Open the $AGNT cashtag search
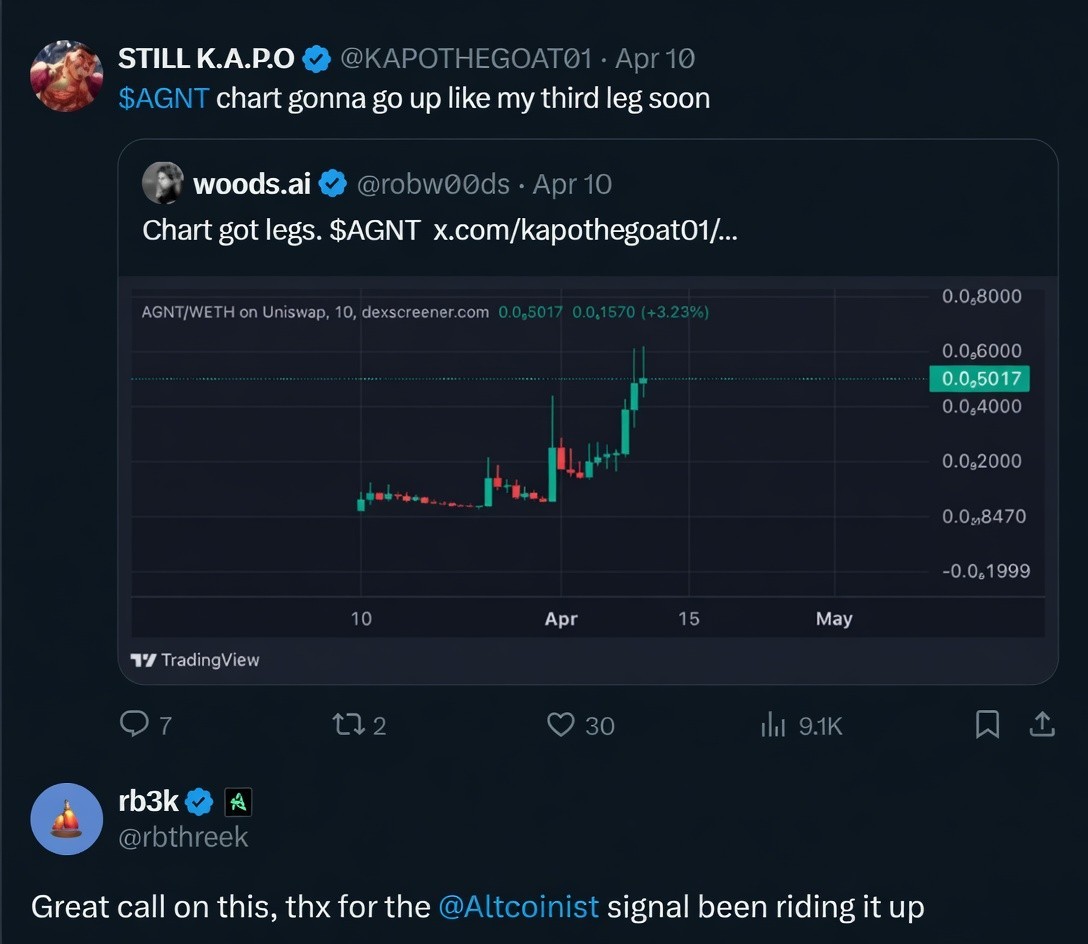This screenshot has height=944, width=1088. click(162, 97)
